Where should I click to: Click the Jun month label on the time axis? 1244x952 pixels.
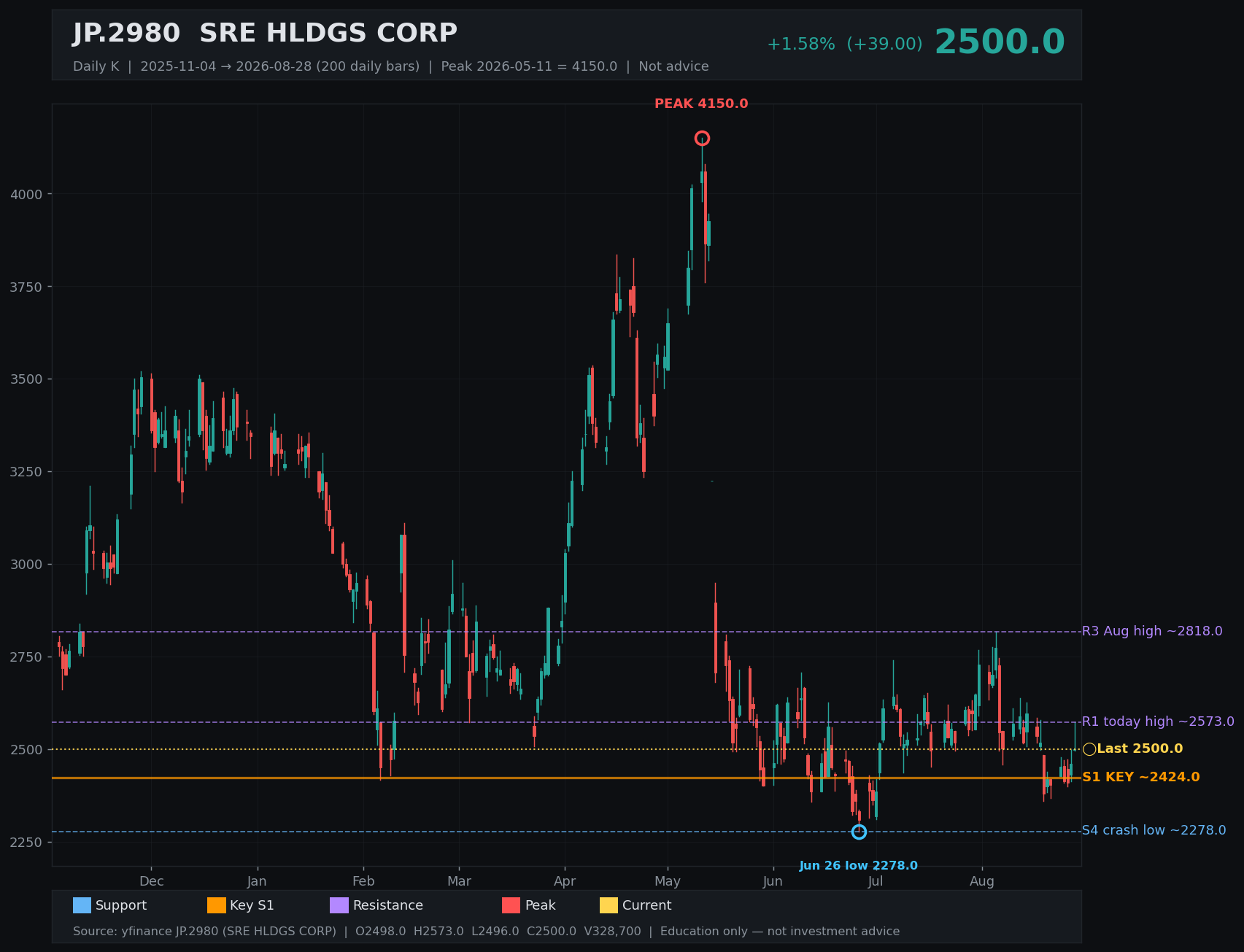pos(773,881)
